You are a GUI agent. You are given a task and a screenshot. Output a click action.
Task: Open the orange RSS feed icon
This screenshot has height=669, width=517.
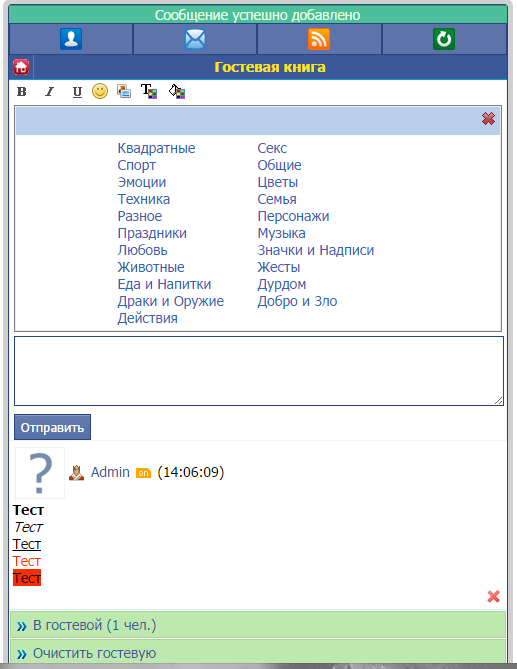(x=319, y=39)
